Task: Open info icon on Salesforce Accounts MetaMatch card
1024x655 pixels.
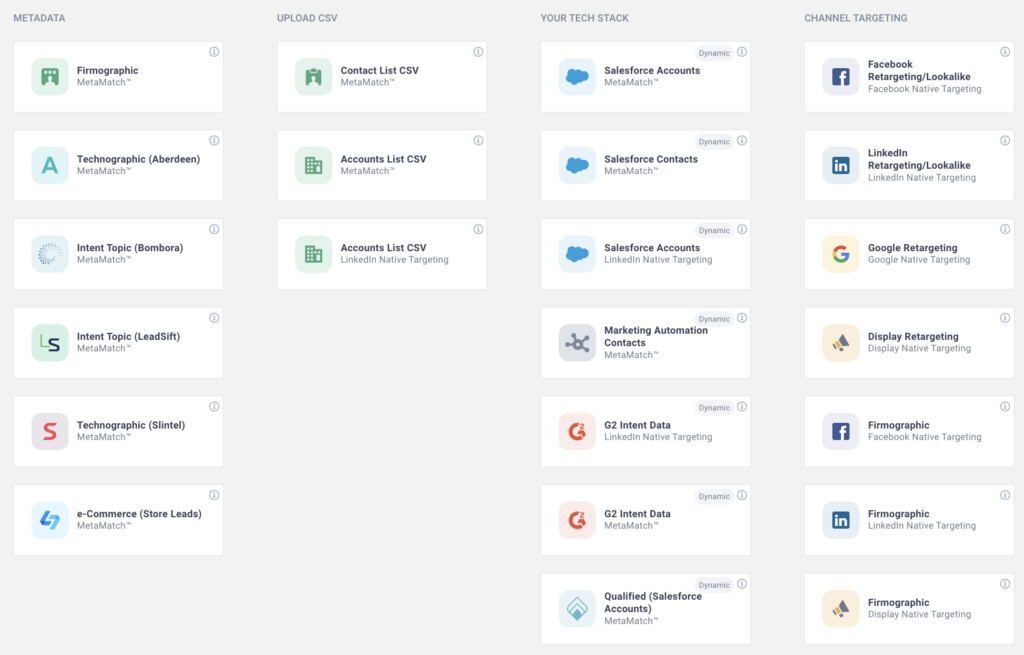Action: pyautogui.click(x=742, y=52)
